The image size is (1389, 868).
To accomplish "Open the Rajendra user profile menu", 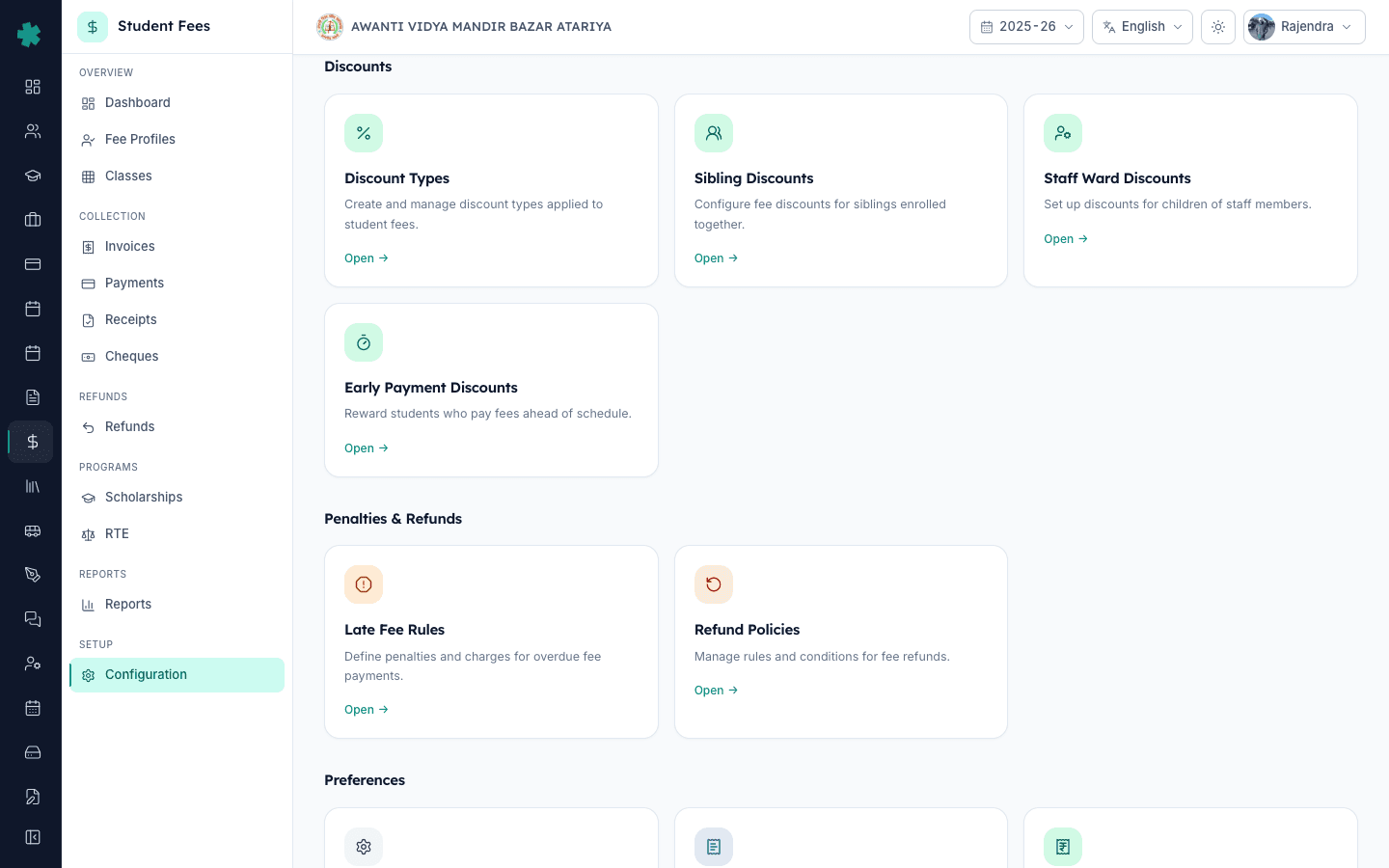I will click(1304, 27).
